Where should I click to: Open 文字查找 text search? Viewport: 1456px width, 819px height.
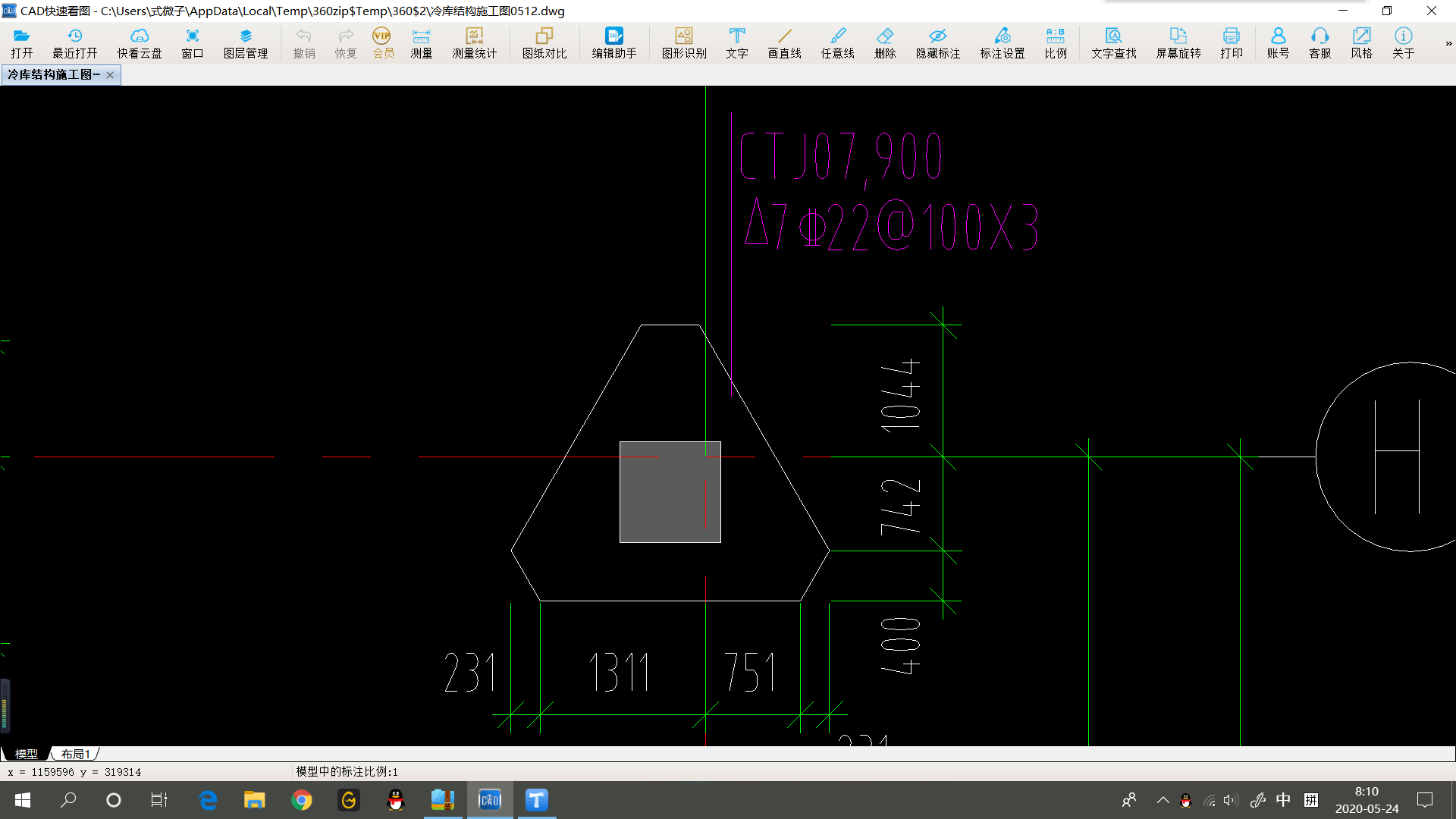point(1114,43)
